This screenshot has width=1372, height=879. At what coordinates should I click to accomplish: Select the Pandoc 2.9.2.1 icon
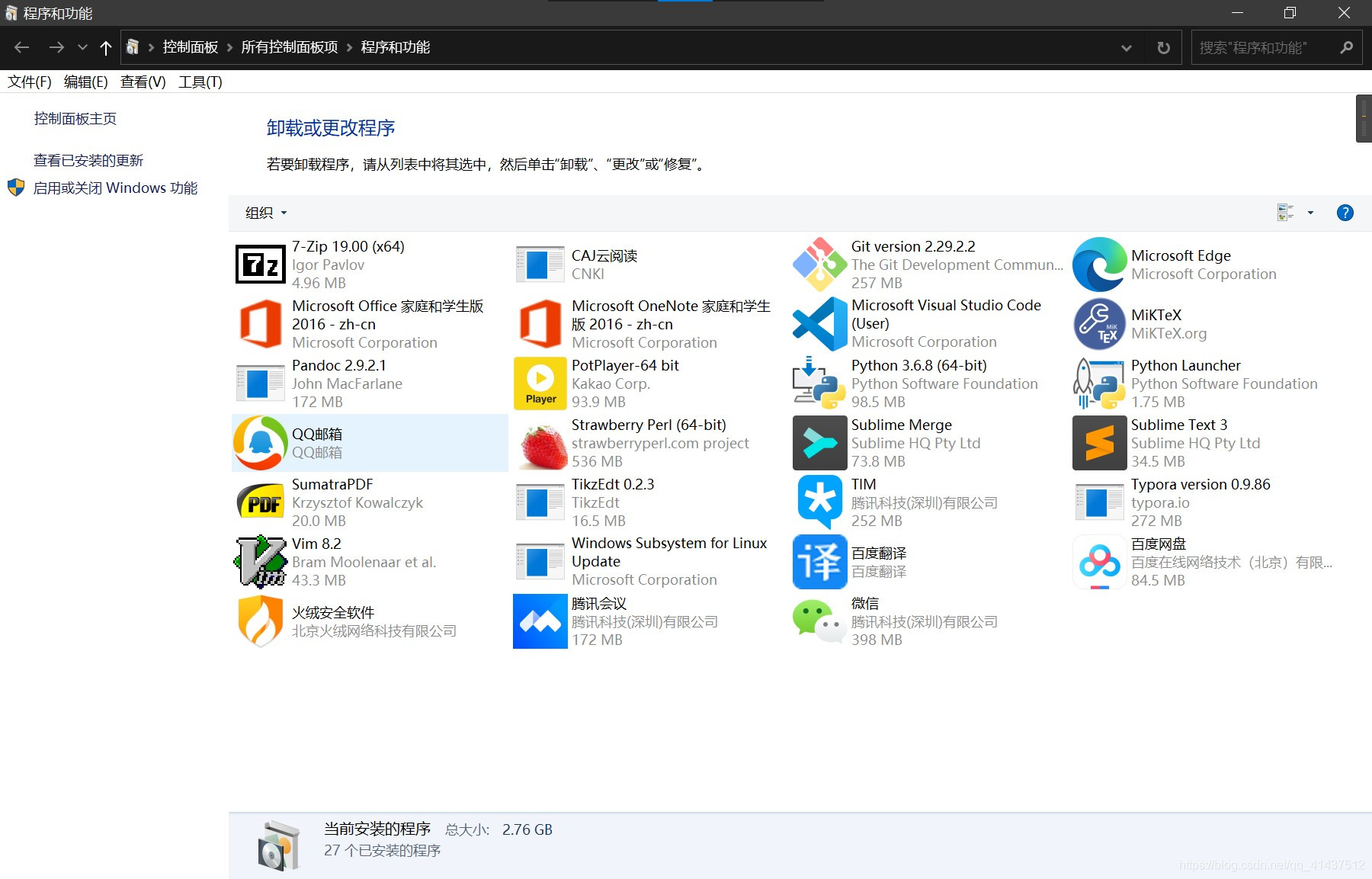click(x=261, y=383)
